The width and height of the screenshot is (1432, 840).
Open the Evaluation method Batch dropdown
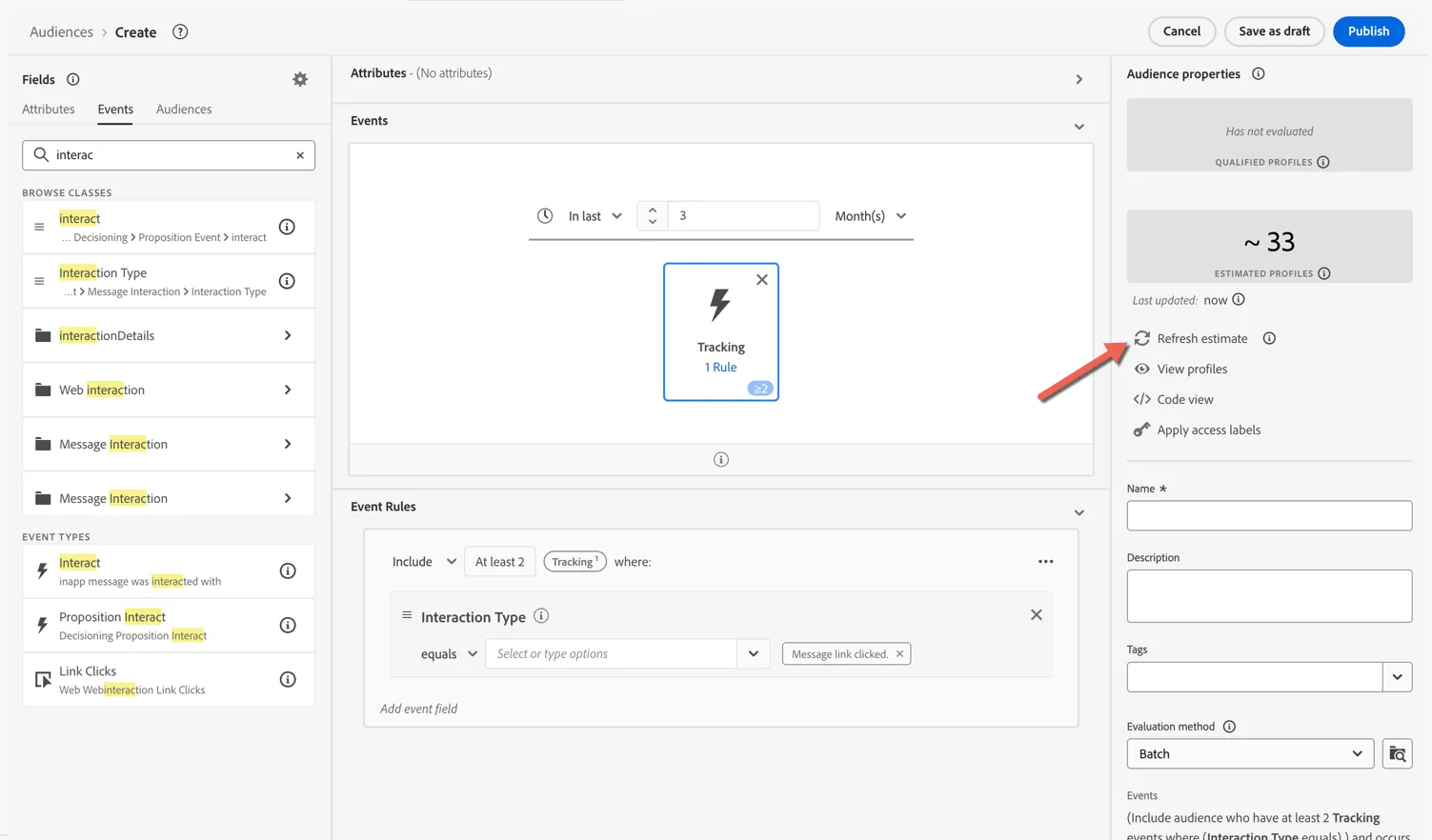pos(1250,753)
